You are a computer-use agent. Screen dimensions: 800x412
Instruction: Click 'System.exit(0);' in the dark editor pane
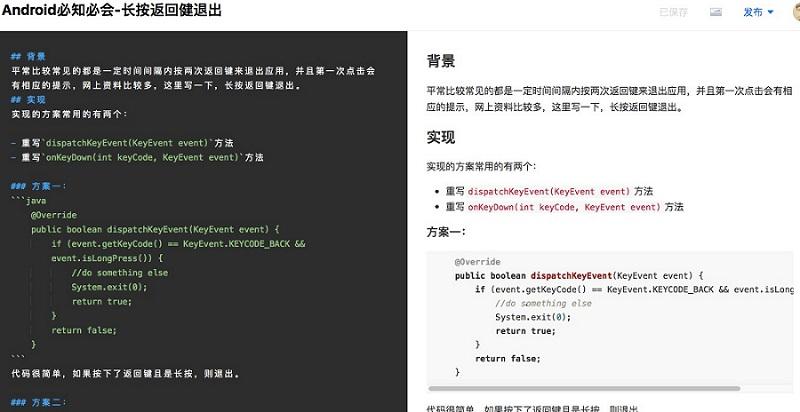tap(109, 287)
